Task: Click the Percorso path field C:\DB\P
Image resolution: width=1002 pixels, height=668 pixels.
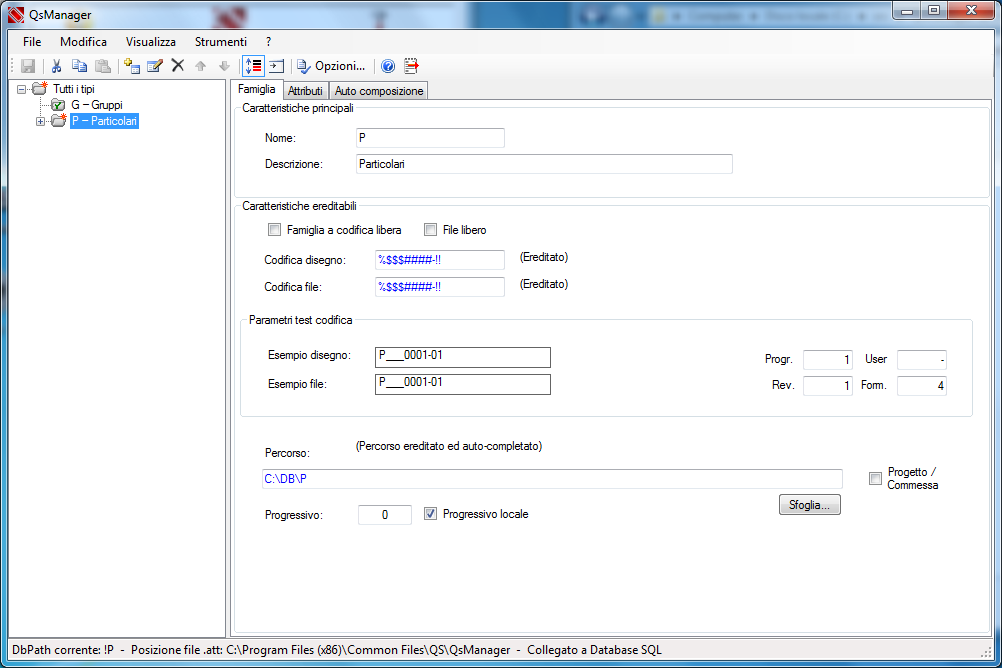Action: 552,479
